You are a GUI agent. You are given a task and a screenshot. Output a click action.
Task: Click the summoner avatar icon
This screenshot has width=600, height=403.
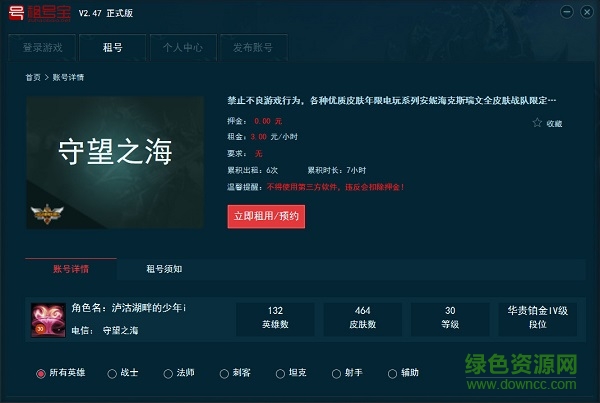coord(48,320)
